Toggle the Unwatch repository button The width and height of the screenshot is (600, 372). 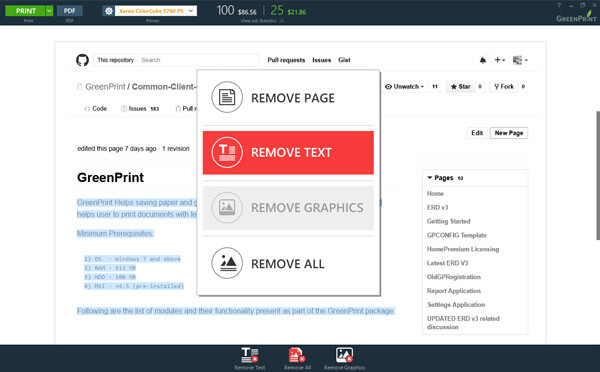pyautogui.click(x=405, y=86)
